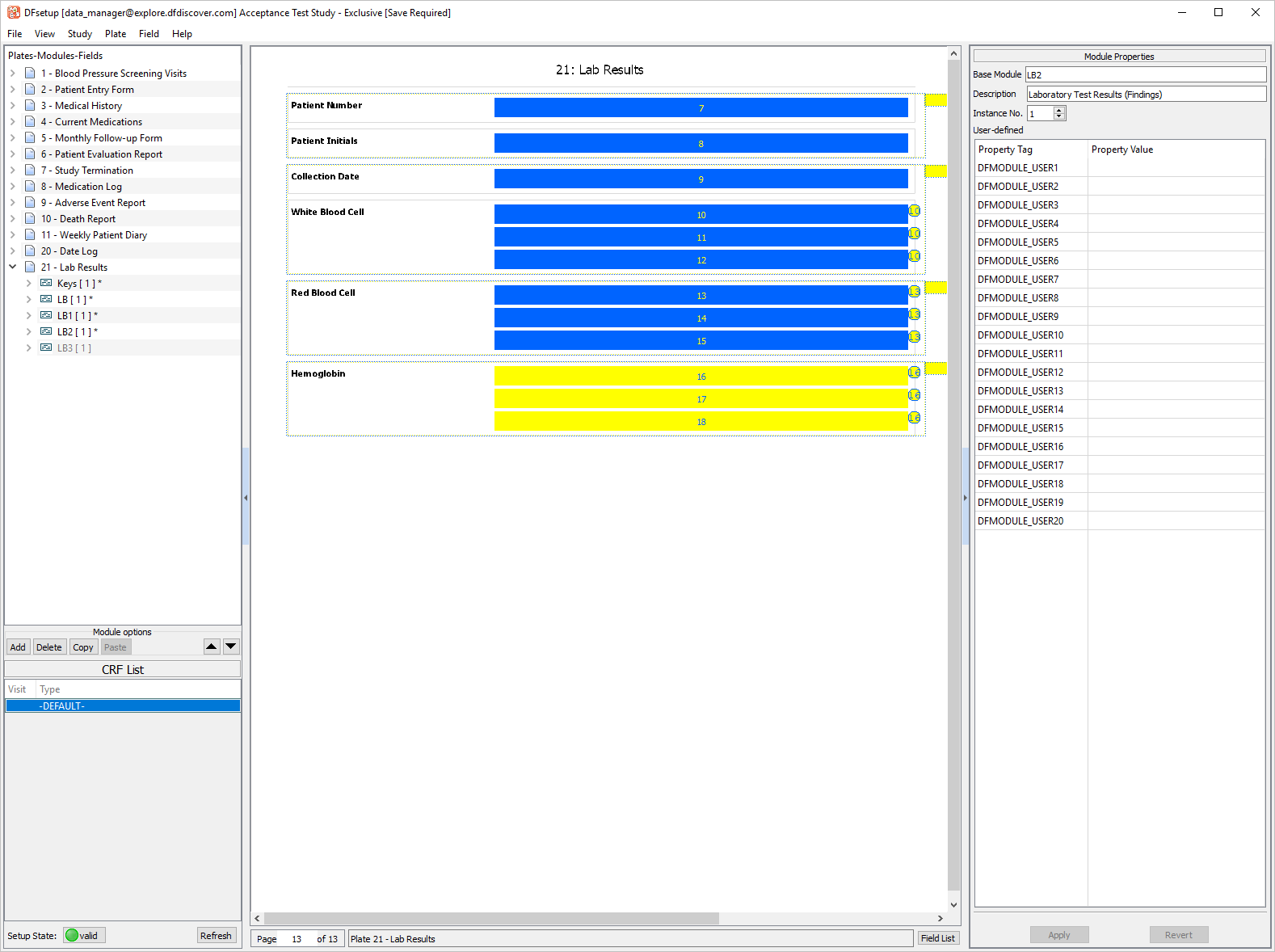1275x952 pixels.
Task: Click the LB2 module icon in tree
Action: click(46, 331)
